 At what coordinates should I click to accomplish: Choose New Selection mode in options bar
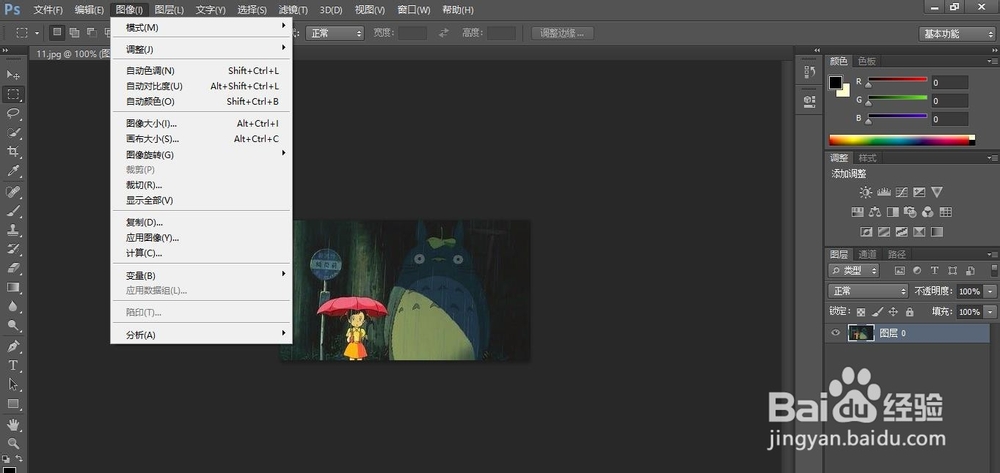click(57, 33)
